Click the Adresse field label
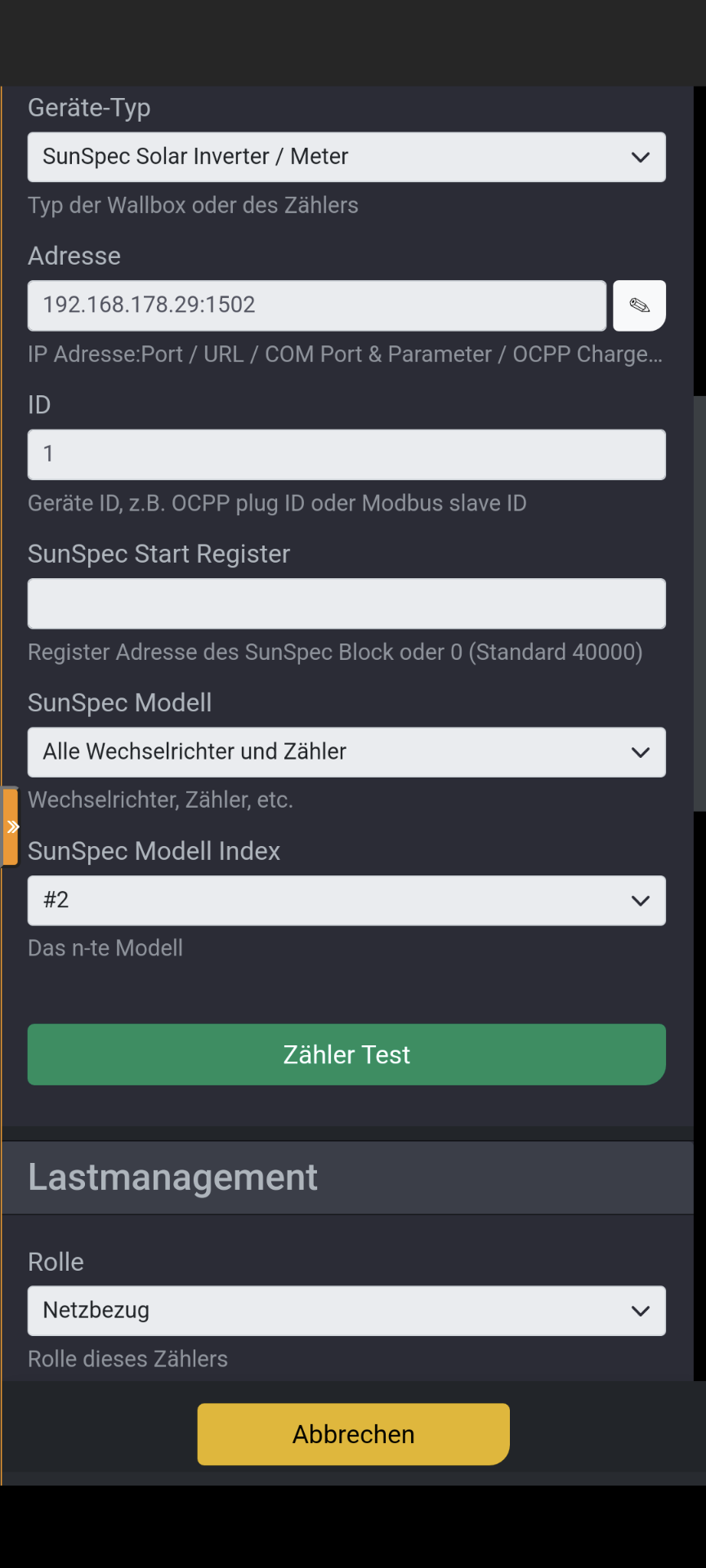Image resolution: width=706 pixels, height=1568 pixels. pyautogui.click(x=74, y=256)
